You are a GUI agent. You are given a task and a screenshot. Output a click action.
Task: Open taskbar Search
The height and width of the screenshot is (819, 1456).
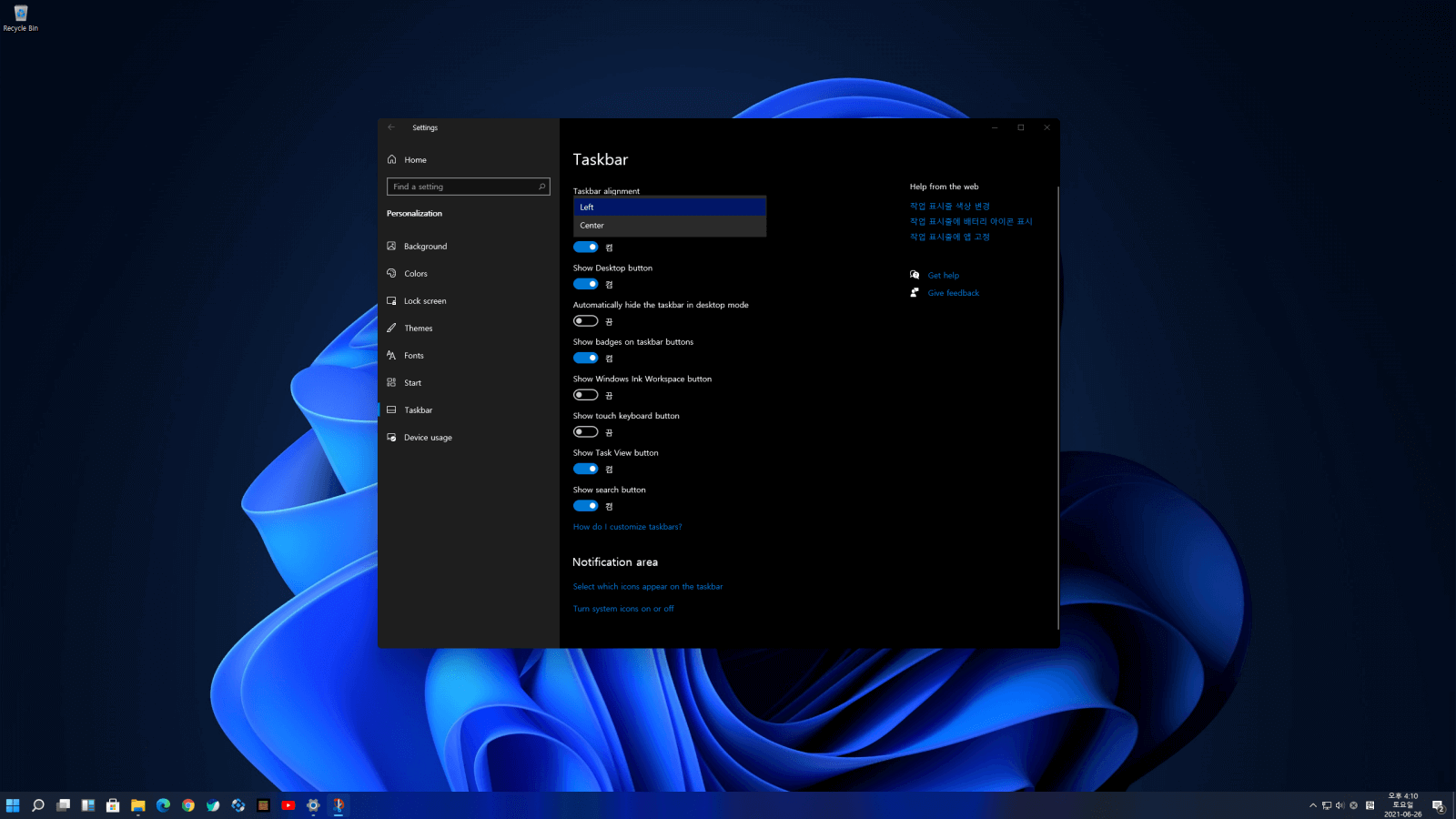(x=38, y=805)
